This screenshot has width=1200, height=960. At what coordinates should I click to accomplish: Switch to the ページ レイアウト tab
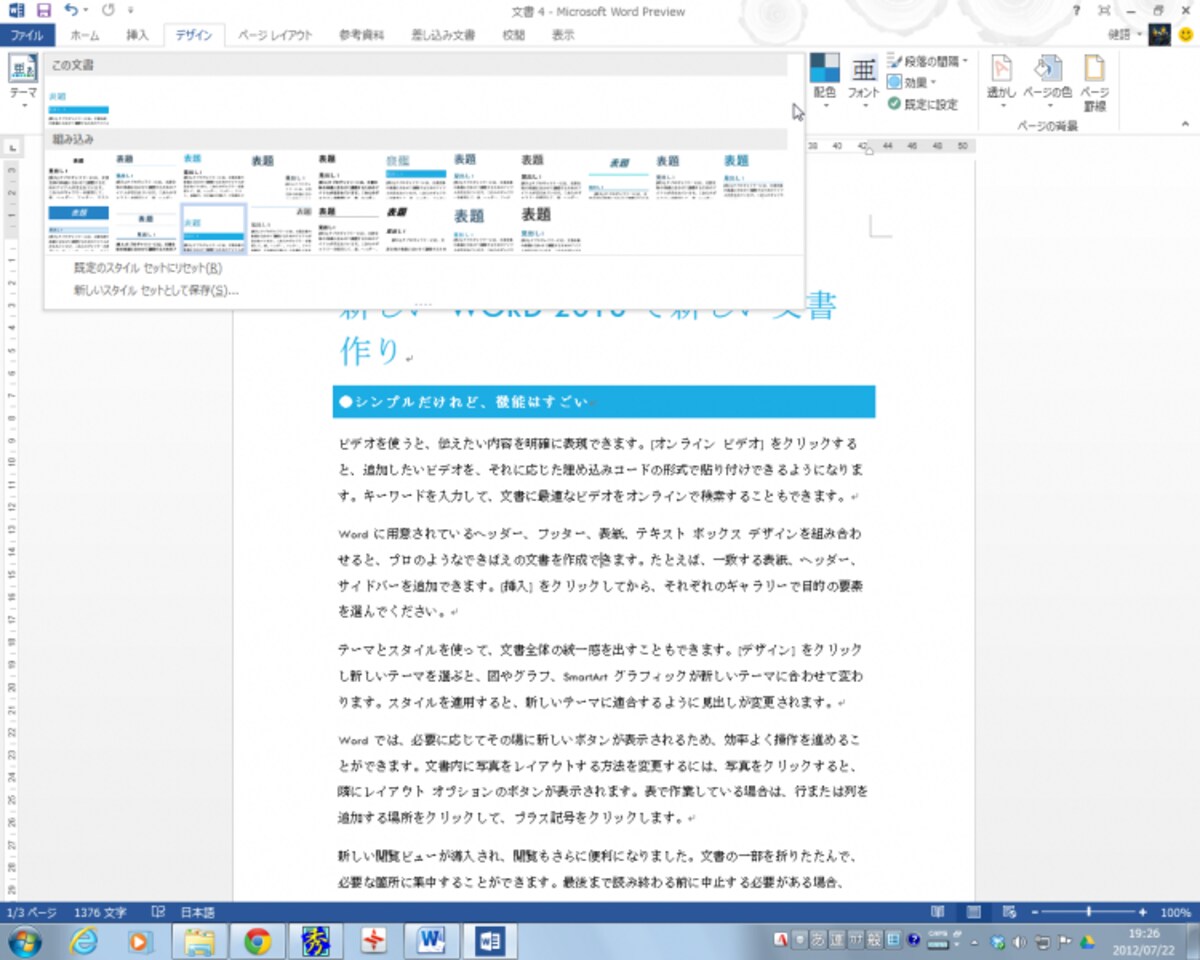[x=274, y=35]
